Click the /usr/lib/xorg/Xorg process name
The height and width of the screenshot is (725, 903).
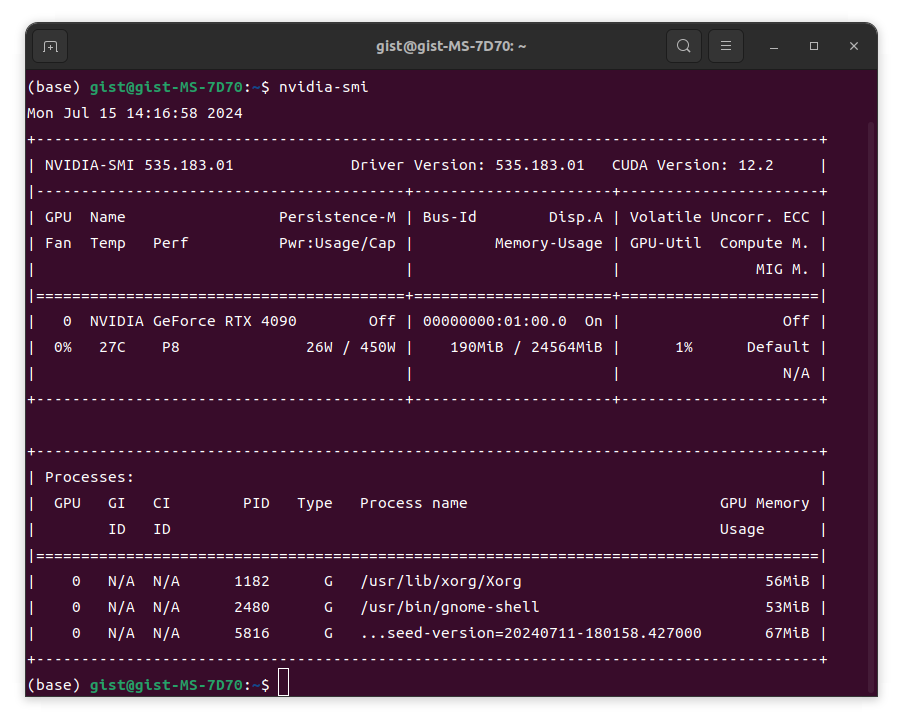click(441, 581)
